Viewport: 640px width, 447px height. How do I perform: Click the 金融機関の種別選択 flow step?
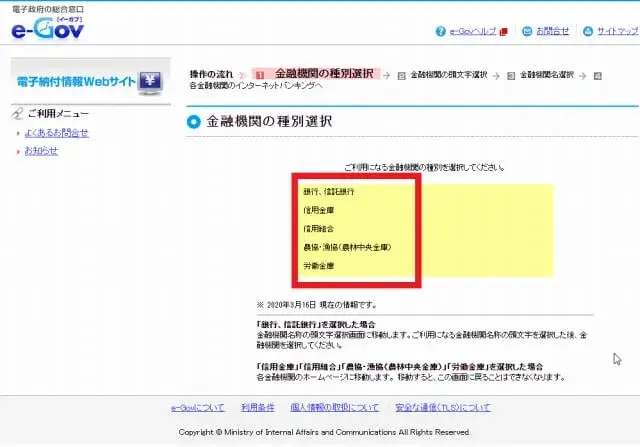point(316,74)
